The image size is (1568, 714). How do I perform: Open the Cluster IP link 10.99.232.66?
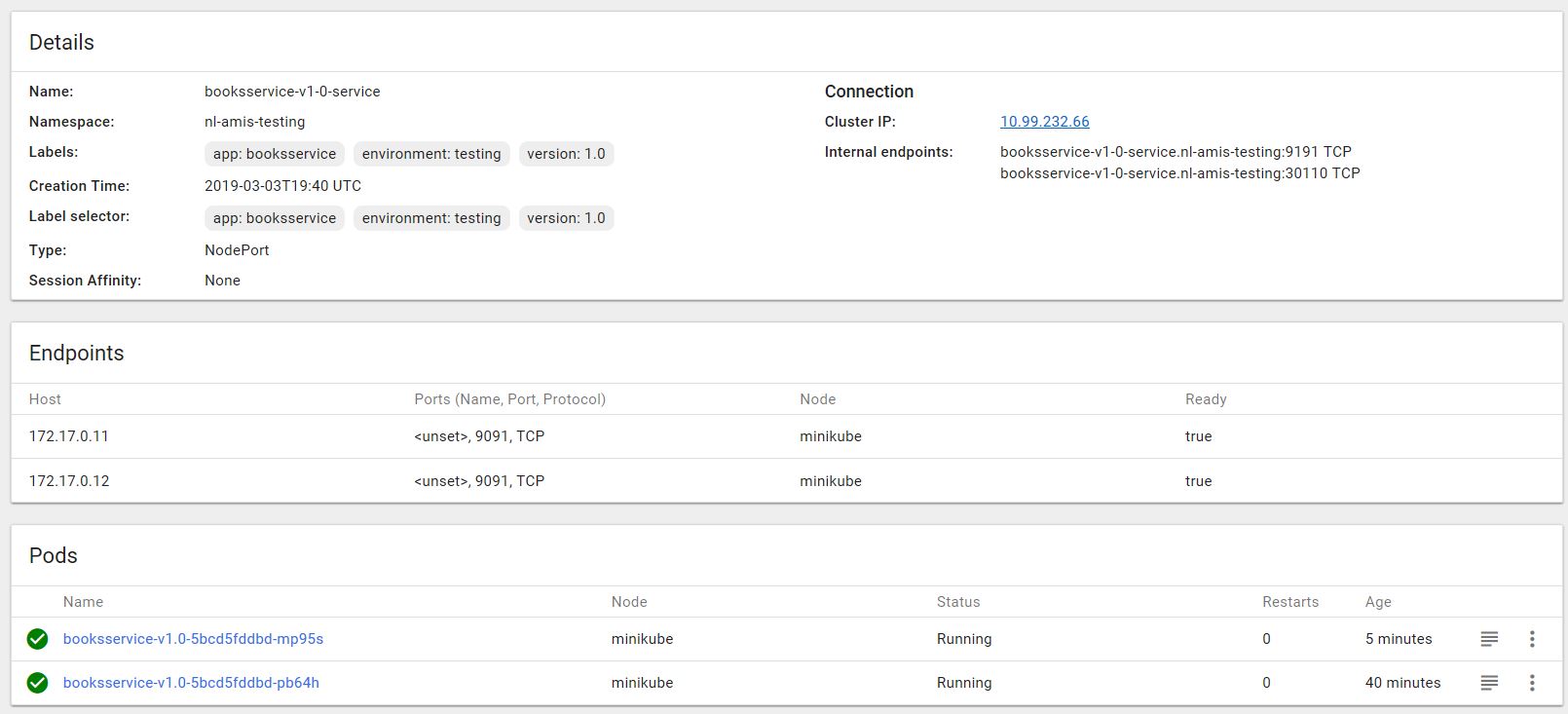(x=1044, y=122)
